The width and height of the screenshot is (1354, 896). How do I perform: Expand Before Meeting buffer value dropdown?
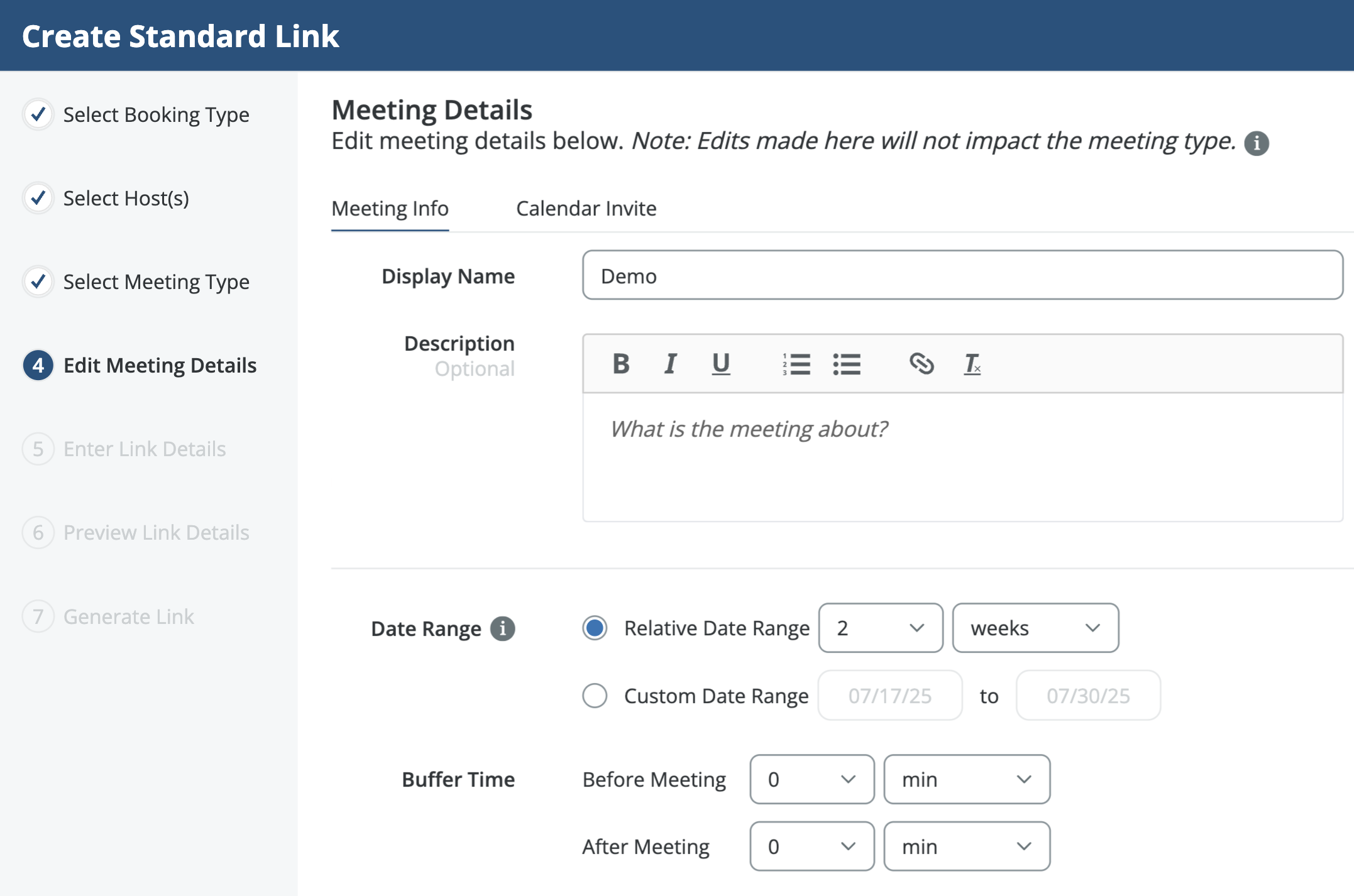point(812,779)
